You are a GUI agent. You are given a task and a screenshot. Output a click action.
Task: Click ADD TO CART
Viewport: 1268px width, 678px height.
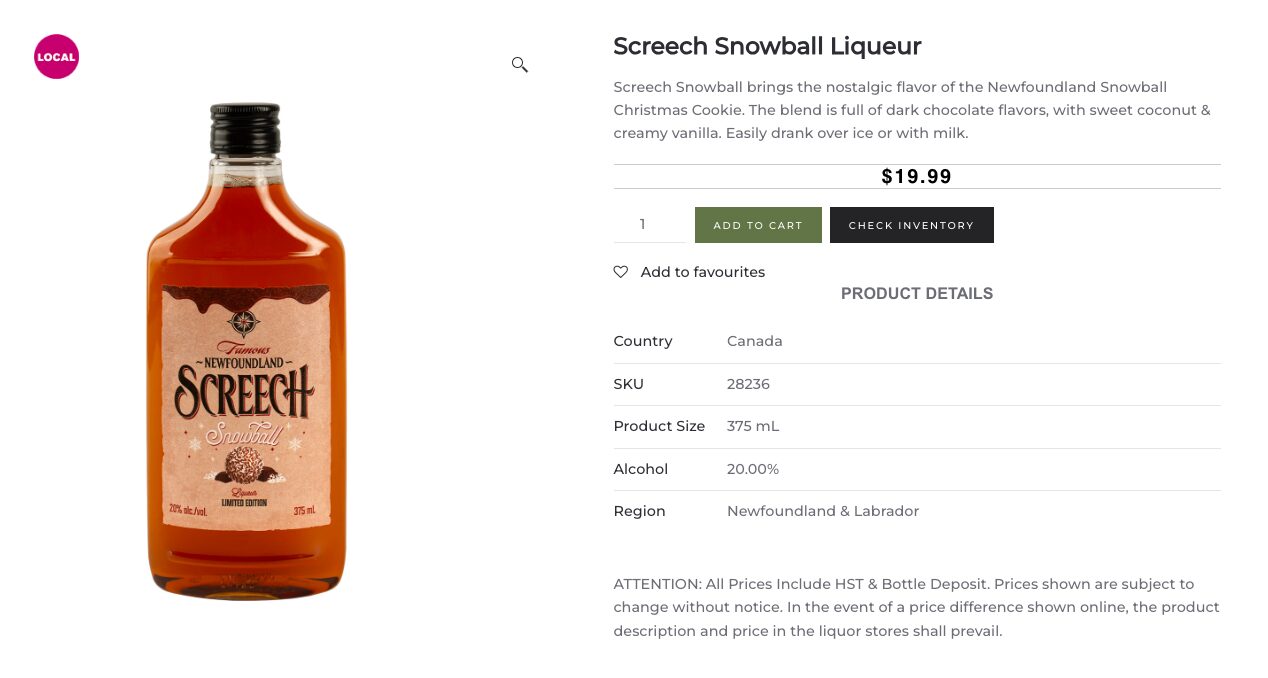click(x=758, y=225)
